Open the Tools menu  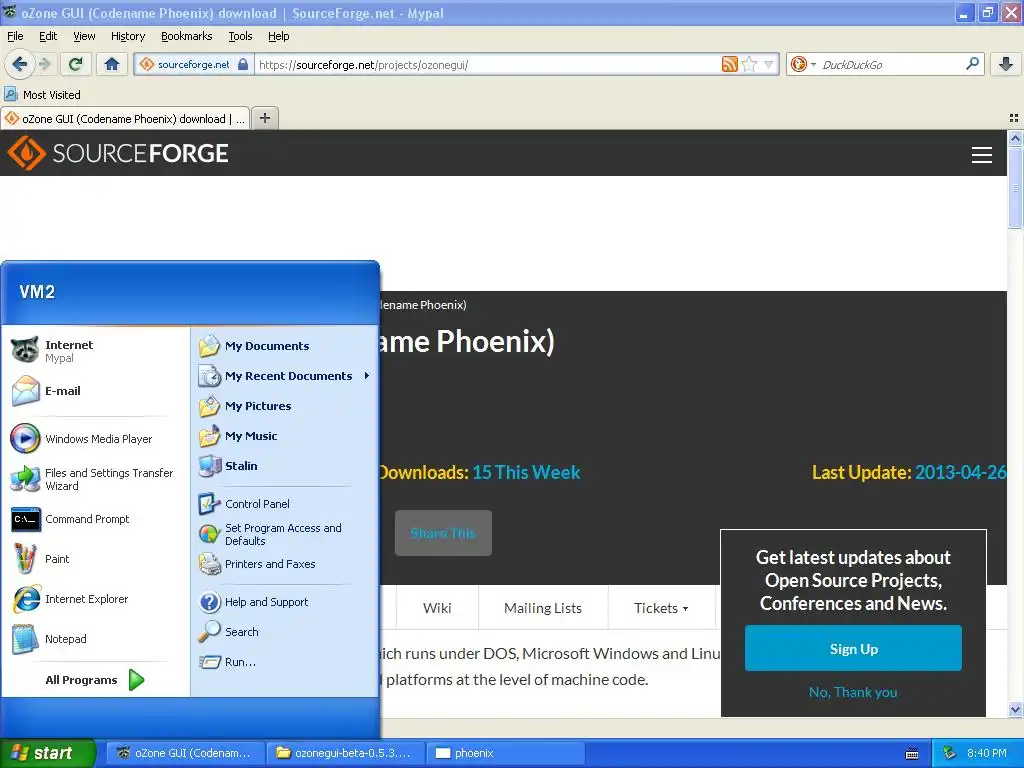coord(240,36)
